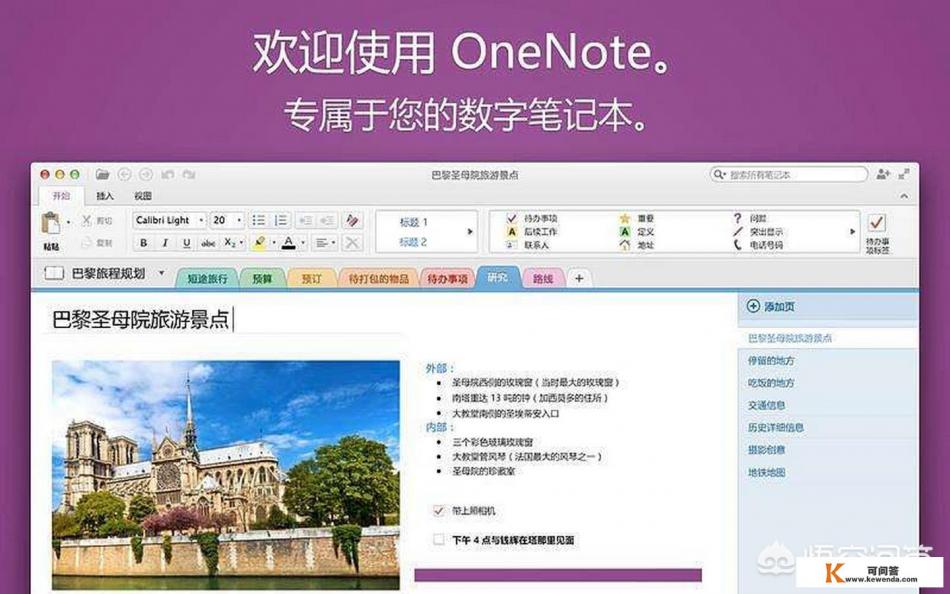Open the 预算 section tab
Screen dimensions: 950x594
pos(262,279)
